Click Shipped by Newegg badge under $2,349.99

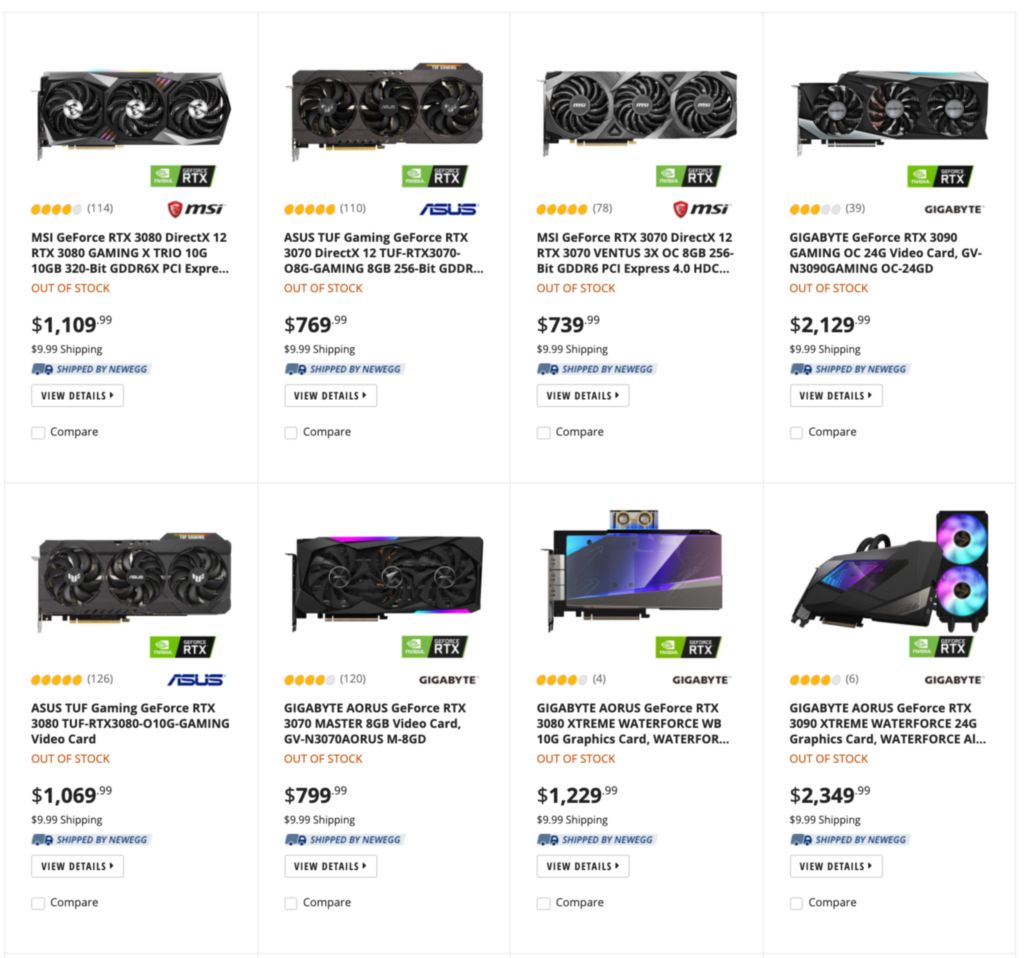click(x=850, y=840)
